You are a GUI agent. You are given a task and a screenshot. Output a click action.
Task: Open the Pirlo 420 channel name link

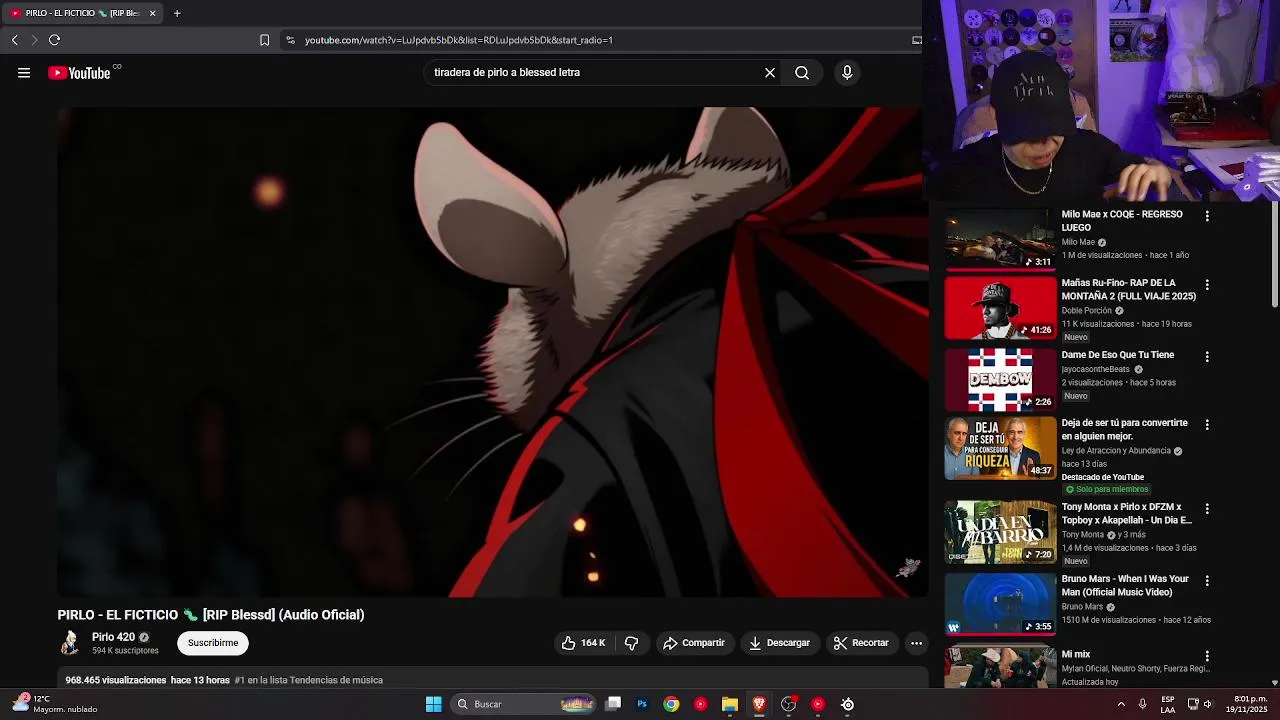click(113, 637)
